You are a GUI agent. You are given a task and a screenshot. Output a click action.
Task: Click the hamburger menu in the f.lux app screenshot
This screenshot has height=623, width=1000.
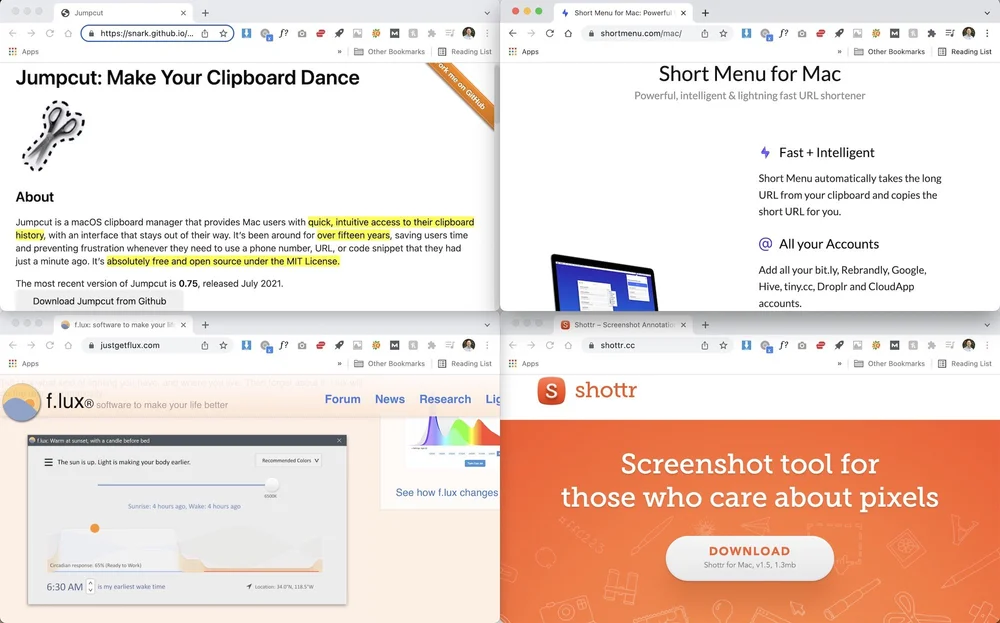[x=48, y=462]
